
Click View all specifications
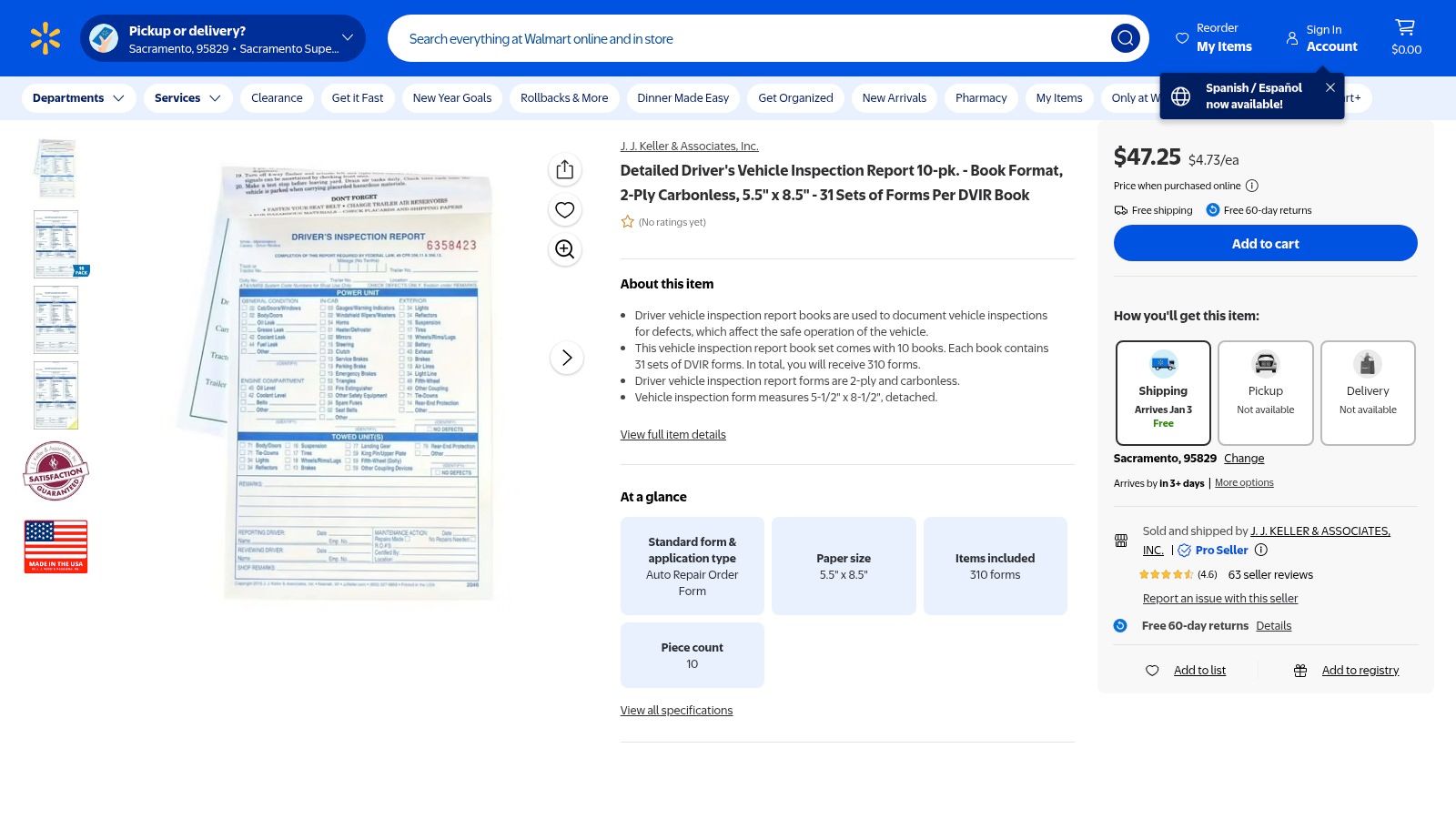pos(676,711)
